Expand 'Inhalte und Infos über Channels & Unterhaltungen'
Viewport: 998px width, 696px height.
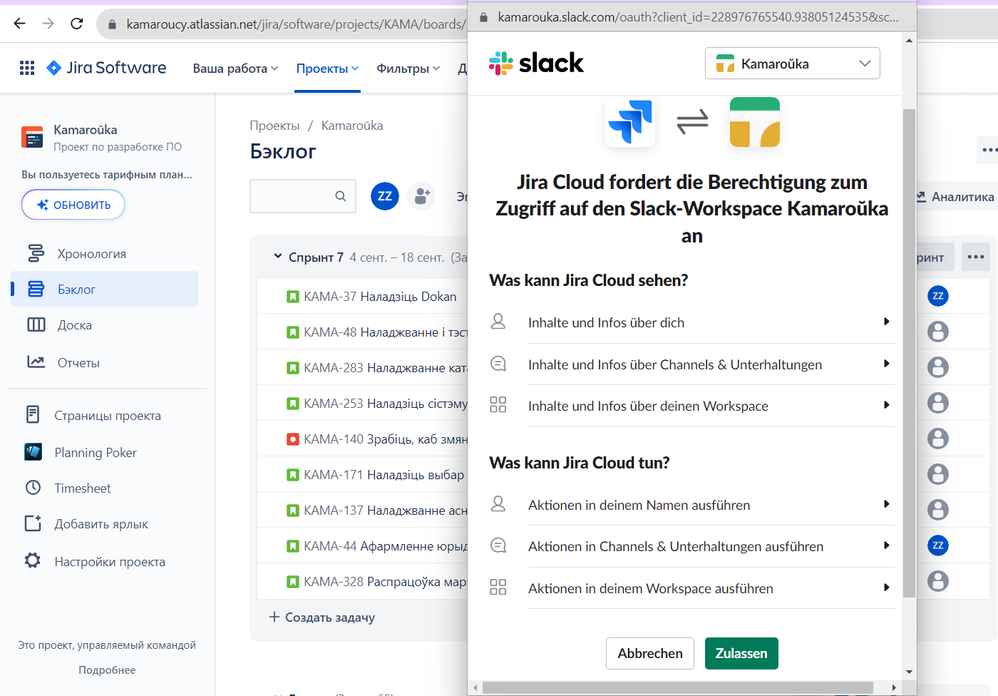click(692, 365)
